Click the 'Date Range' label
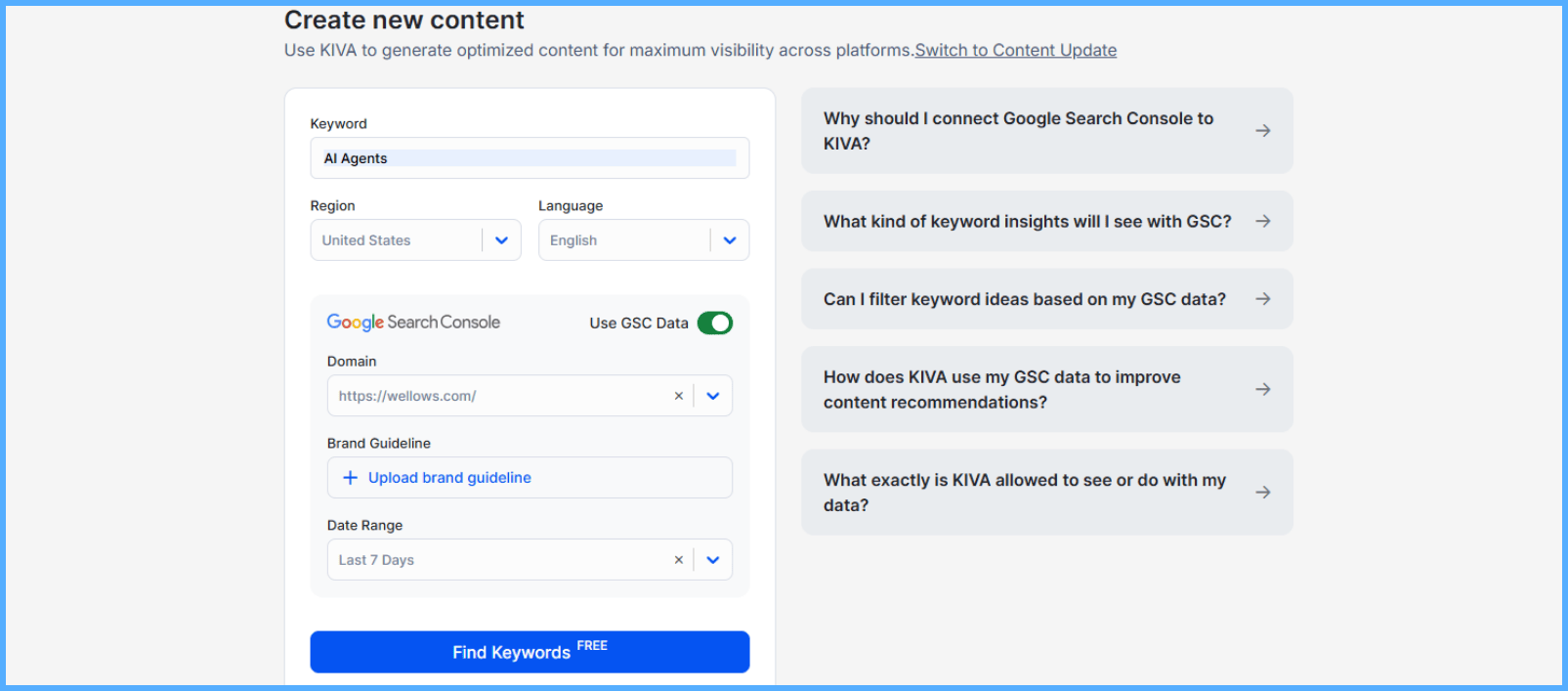This screenshot has width=1568, height=691. (x=364, y=525)
